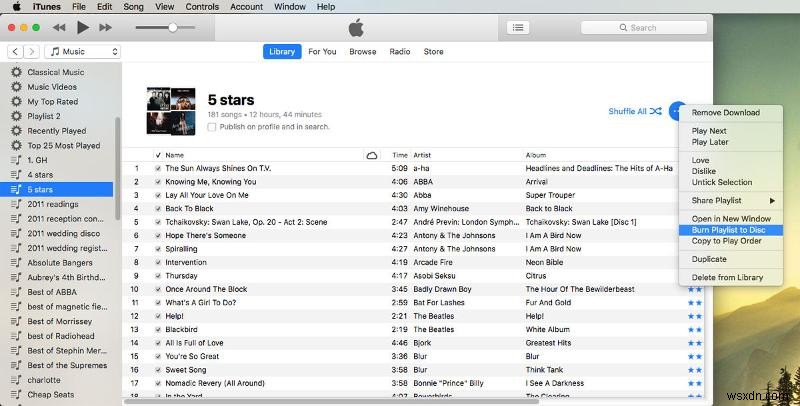Image resolution: width=800 pixels, height=406 pixels.
Task: Select the Best of ABBA playlist
Action: click(x=52, y=292)
